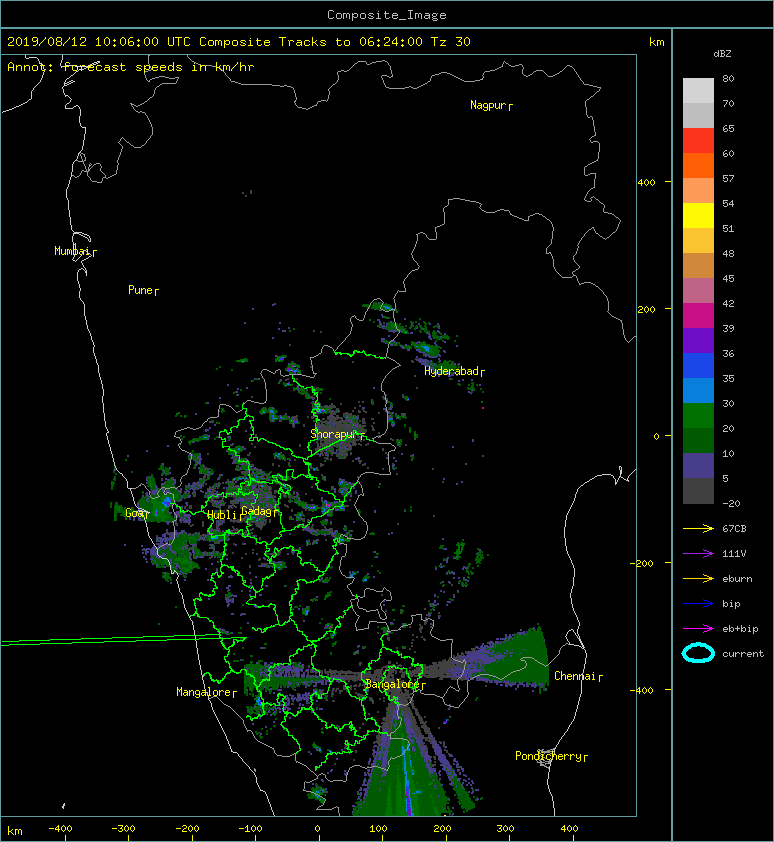Select the 65 dBZ red swatch
774x842 pixels.
pos(698,140)
